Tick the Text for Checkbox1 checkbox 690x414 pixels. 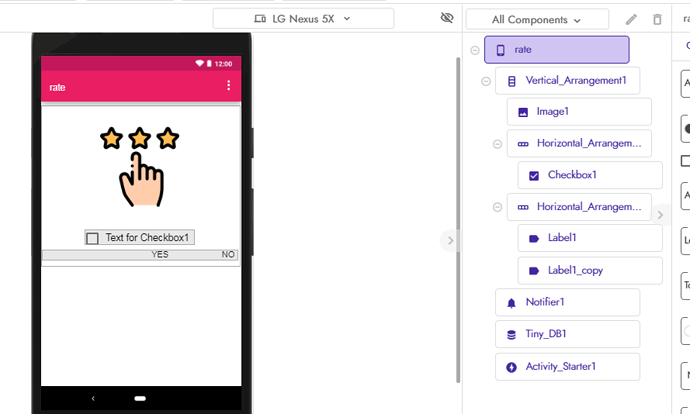tap(92, 238)
